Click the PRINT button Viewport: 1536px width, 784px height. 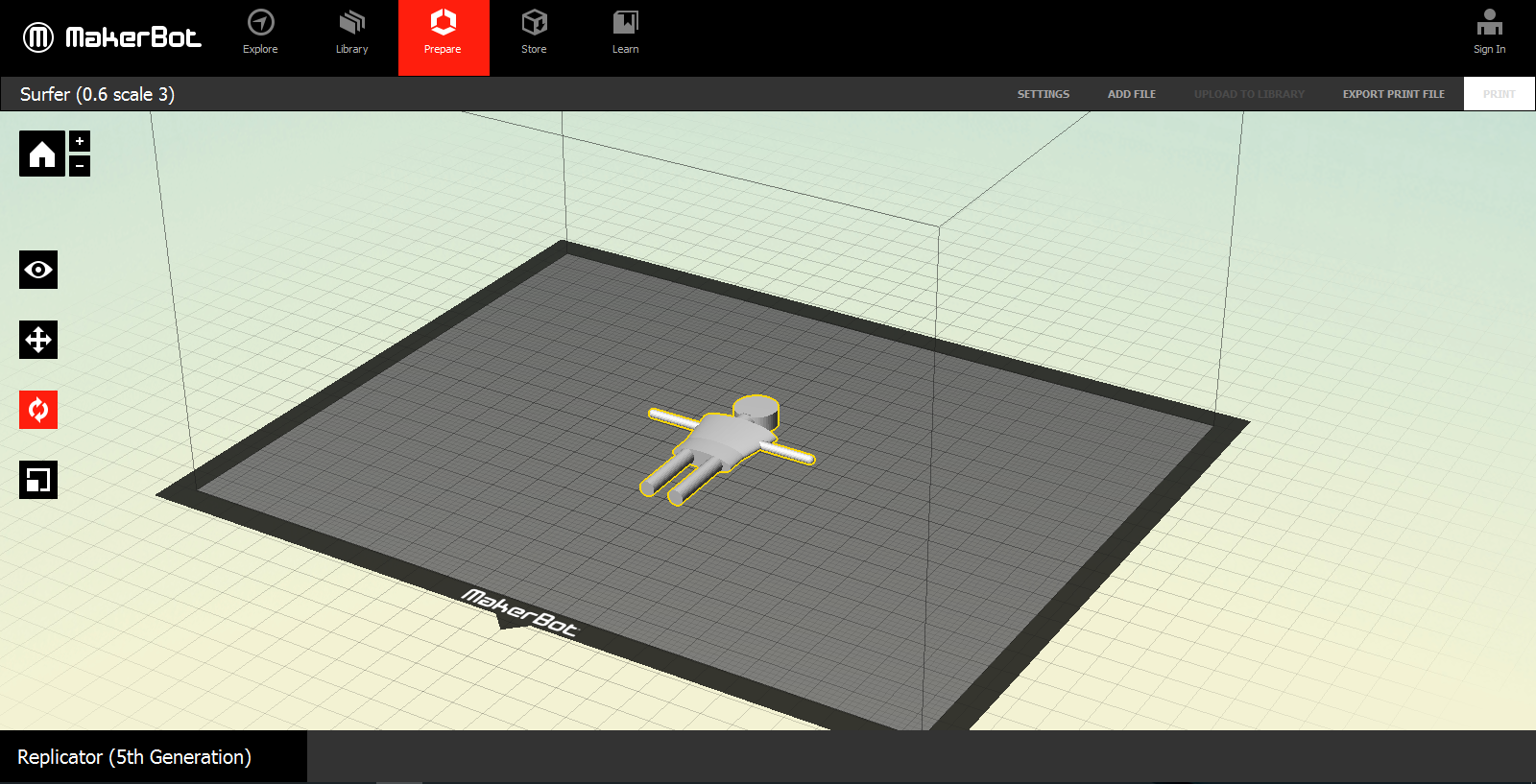1499,94
